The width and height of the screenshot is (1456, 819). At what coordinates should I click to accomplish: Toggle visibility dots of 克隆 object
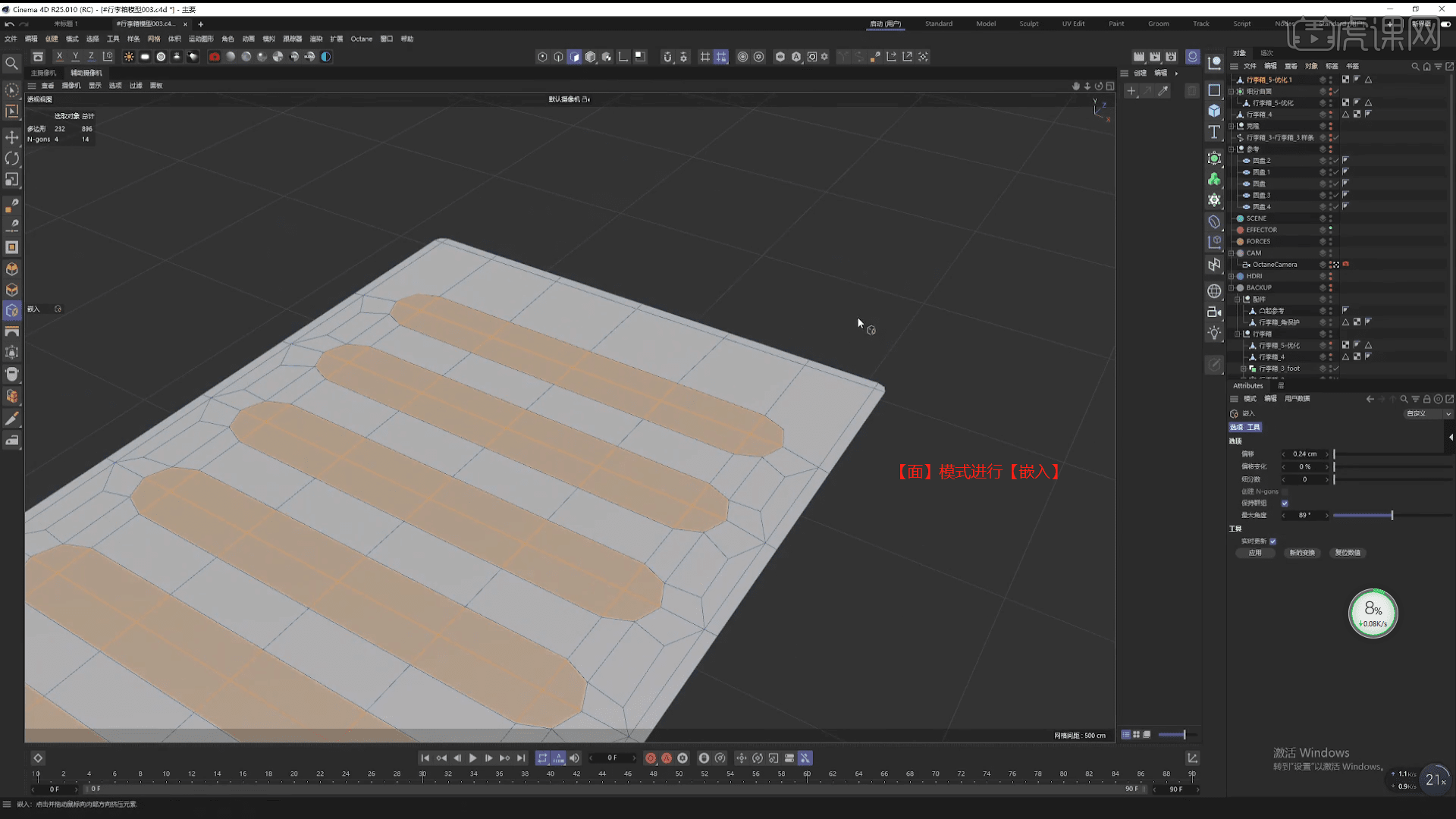coord(1330,126)
